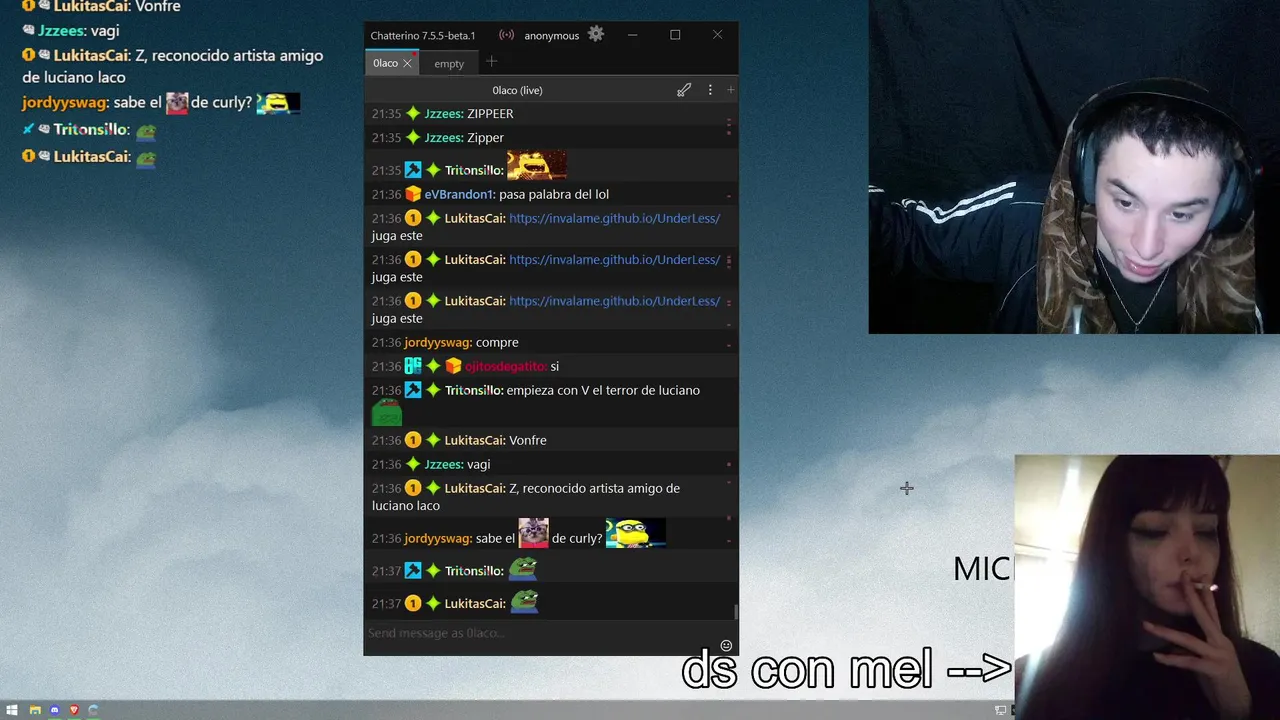Click LukitasCai's gold 1 badge in Vonfre message
This screenshot has height=720, width=1280.
coord(412,440)
